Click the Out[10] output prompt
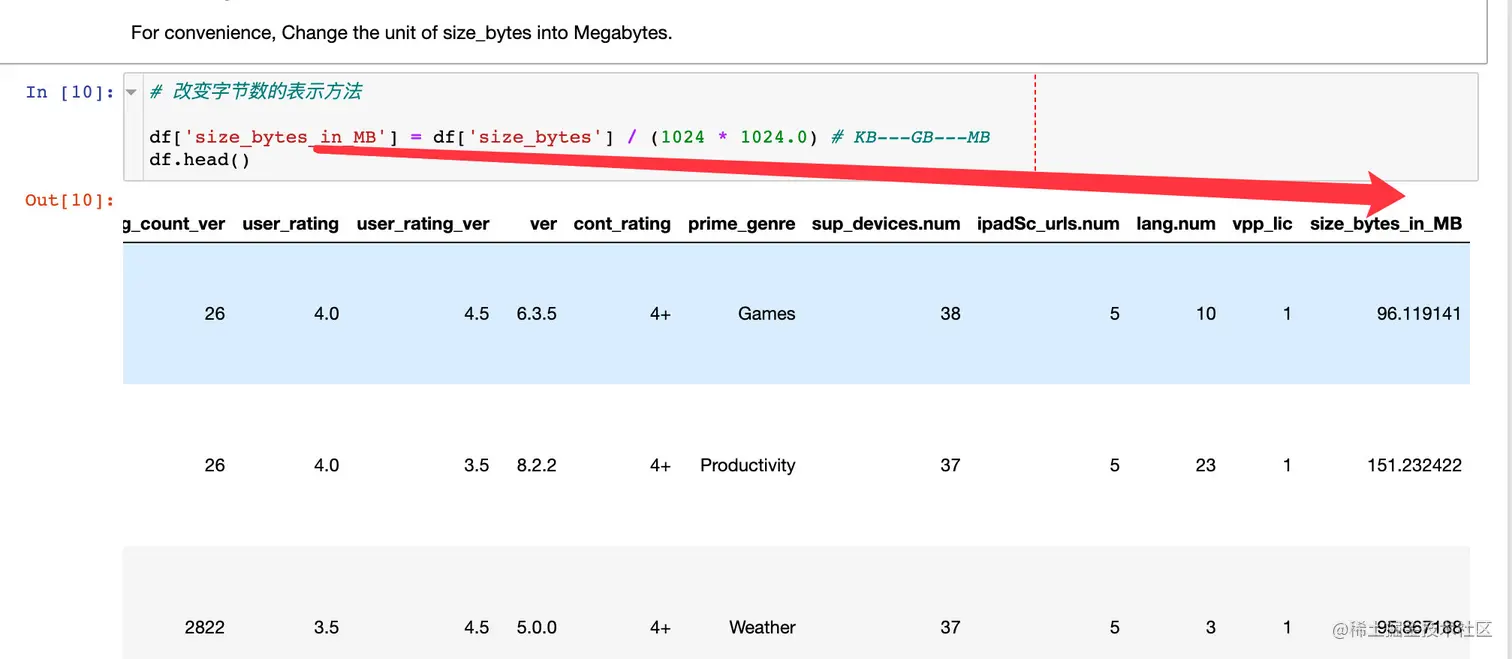 click(70, 200)
